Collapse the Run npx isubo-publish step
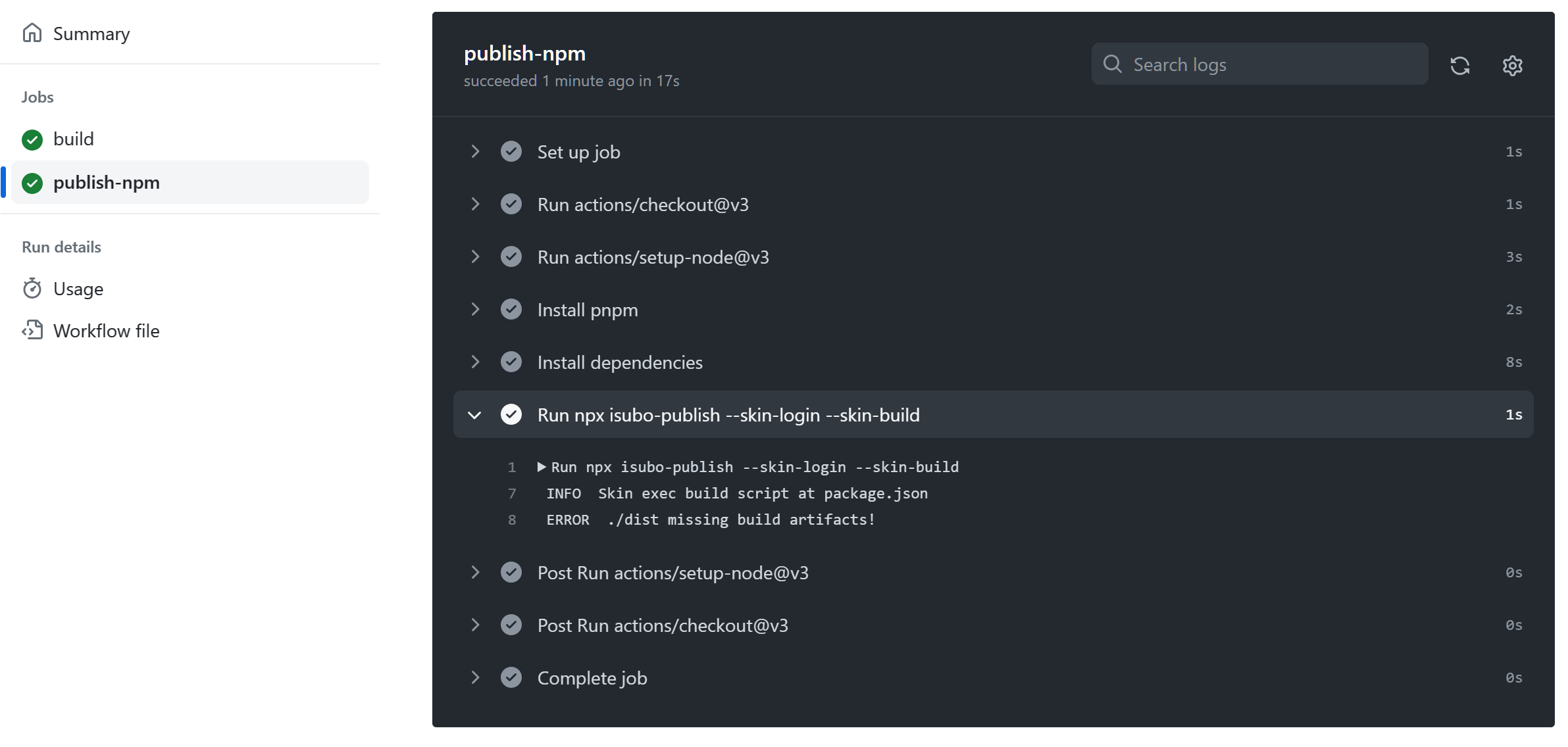This screenshot has width=1568, height=747. [475, 415]
